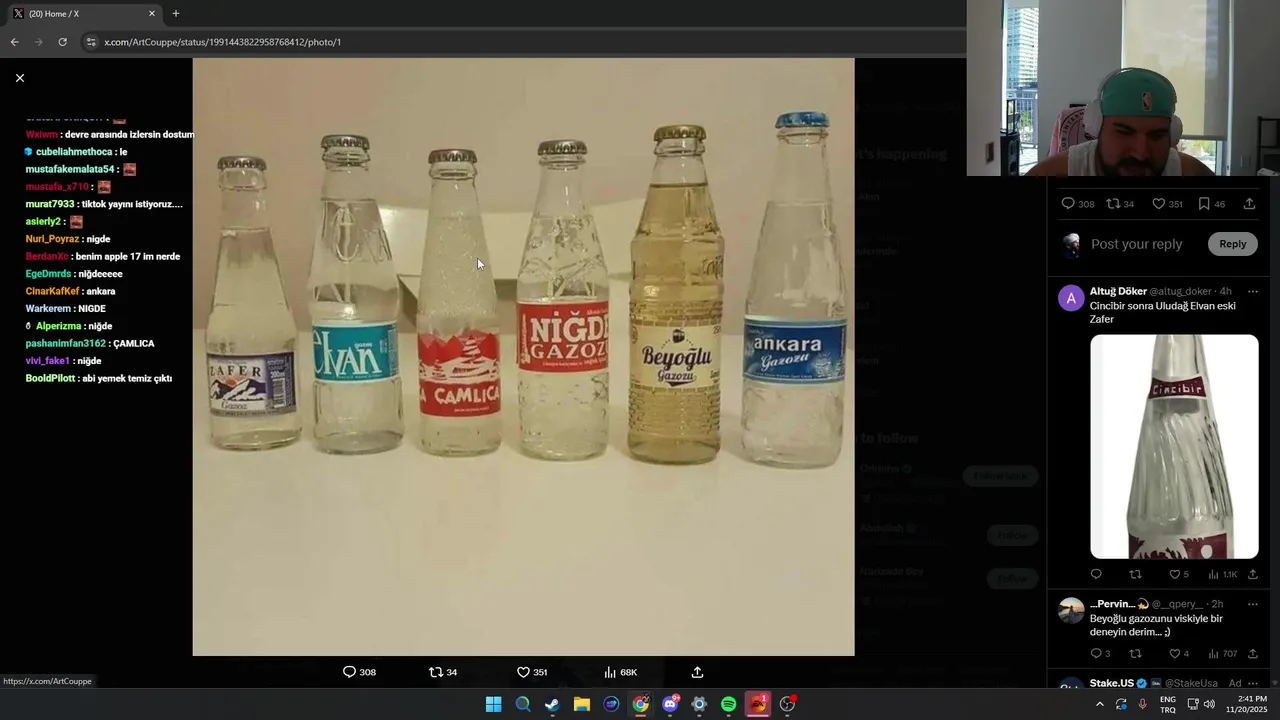Click the volume tray icon

1209,704
